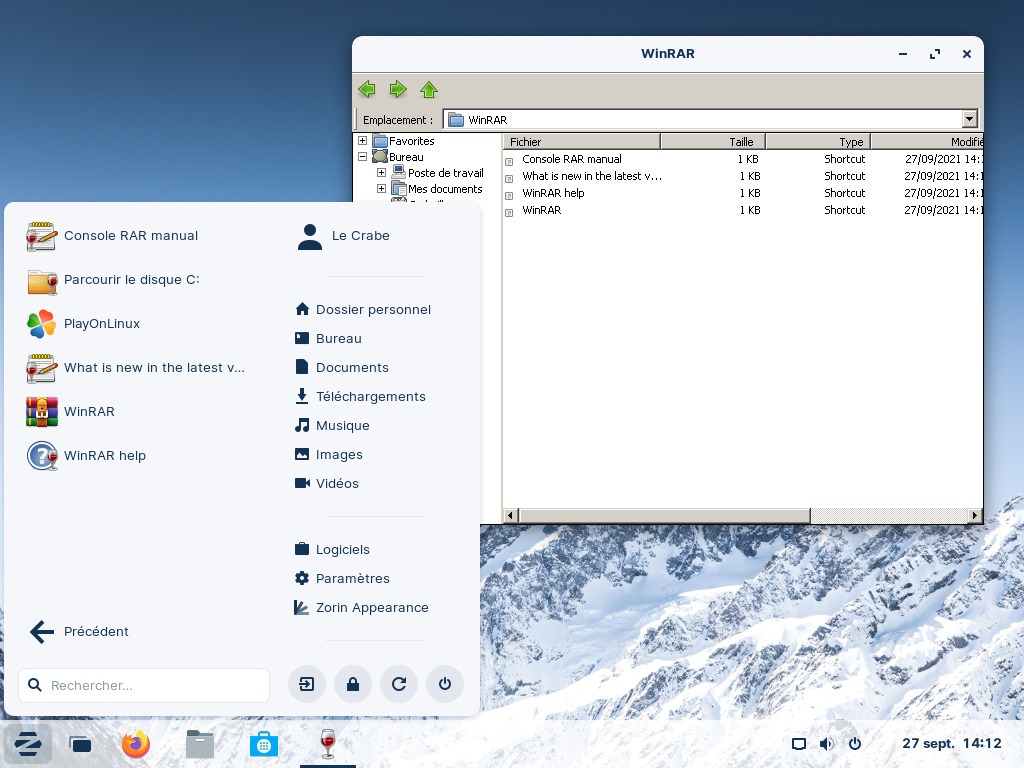This screenshot has width=1024, height=768.
Task: Open Paramètres settings
Action: pyautogui.click(x=342, y=579)
